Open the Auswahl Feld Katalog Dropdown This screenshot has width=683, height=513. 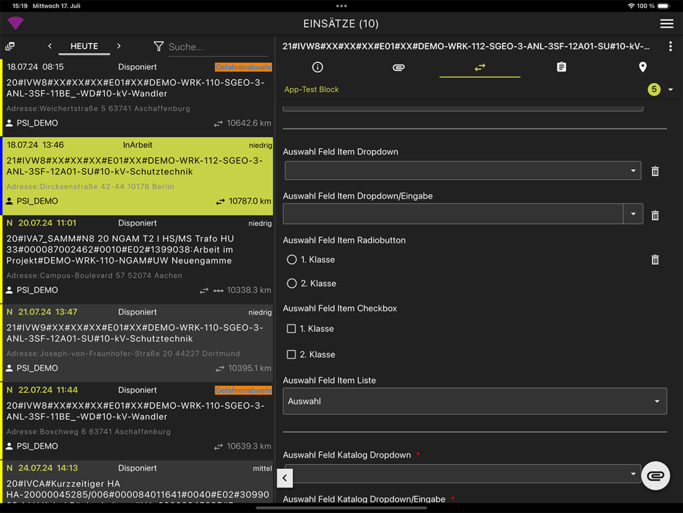(x=463, y=474)
